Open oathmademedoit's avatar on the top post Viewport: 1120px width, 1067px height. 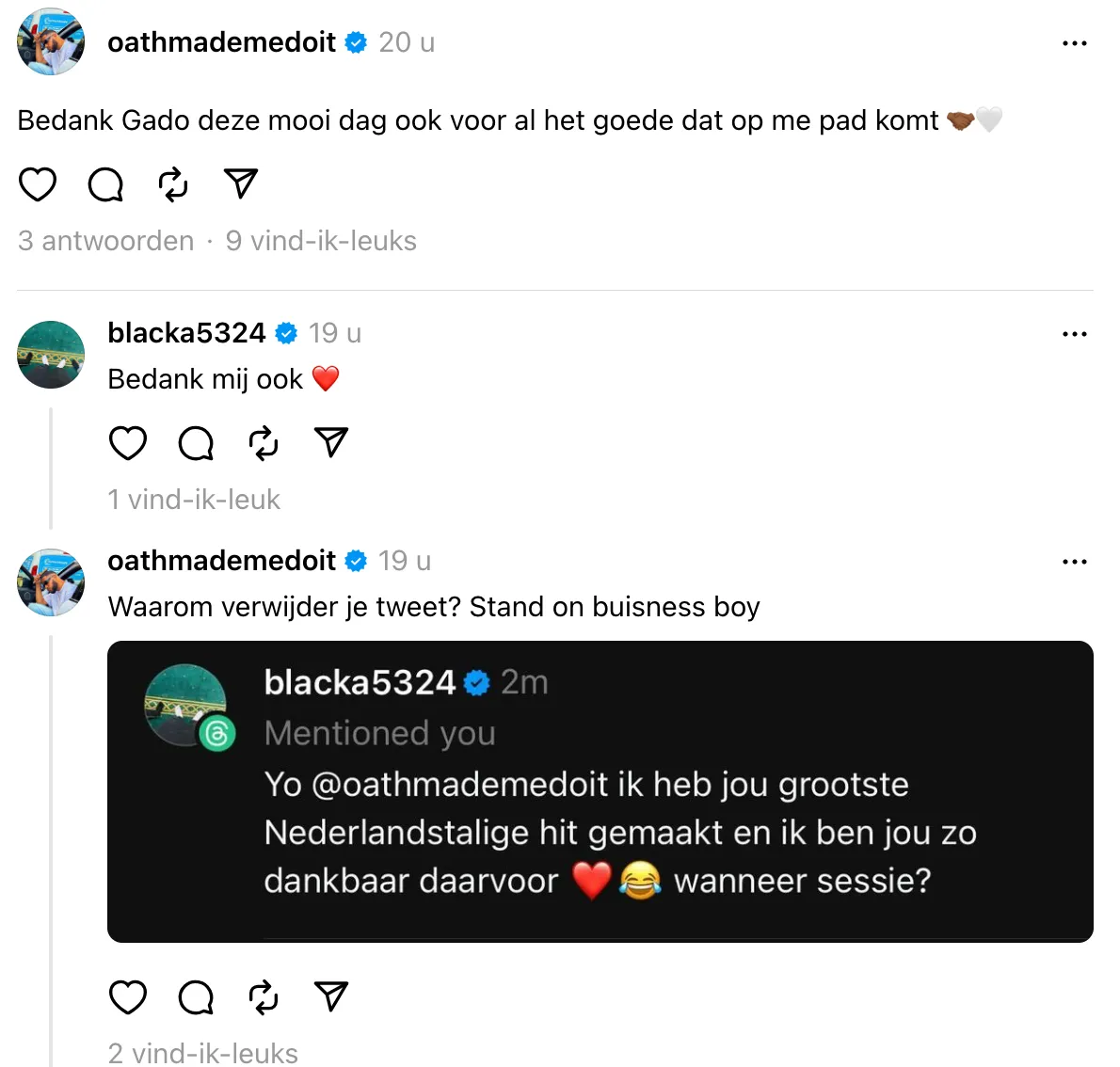51,42
